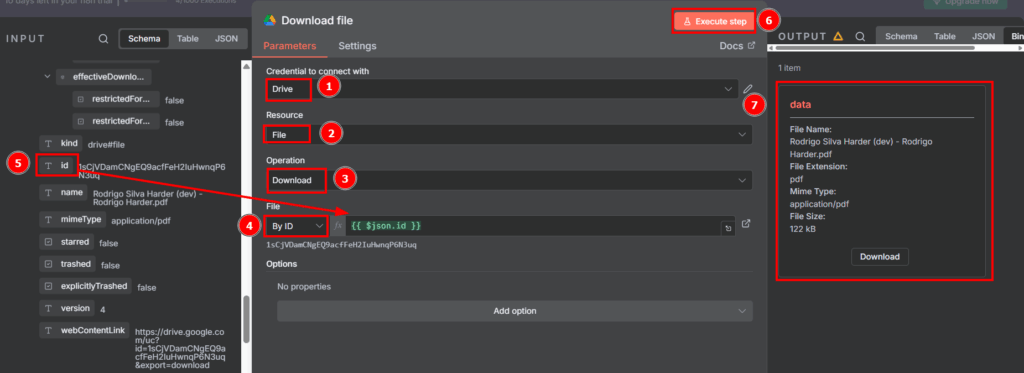
Task: Click the Download button in data card
Action: [x=880, y=257]
